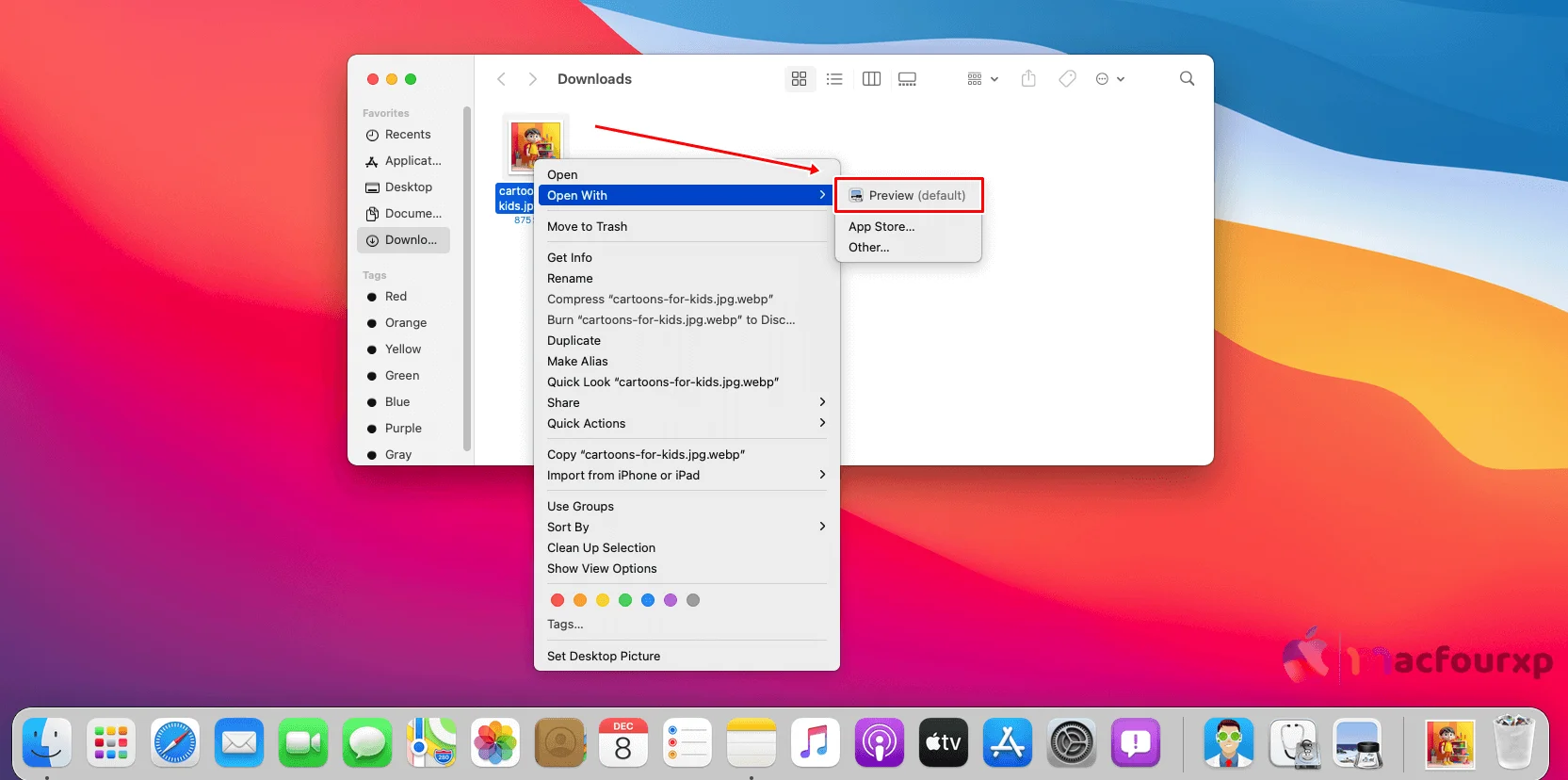Open Photos from the Dock
Screen dimensions: 1568x780
click(x=495, y=743)
